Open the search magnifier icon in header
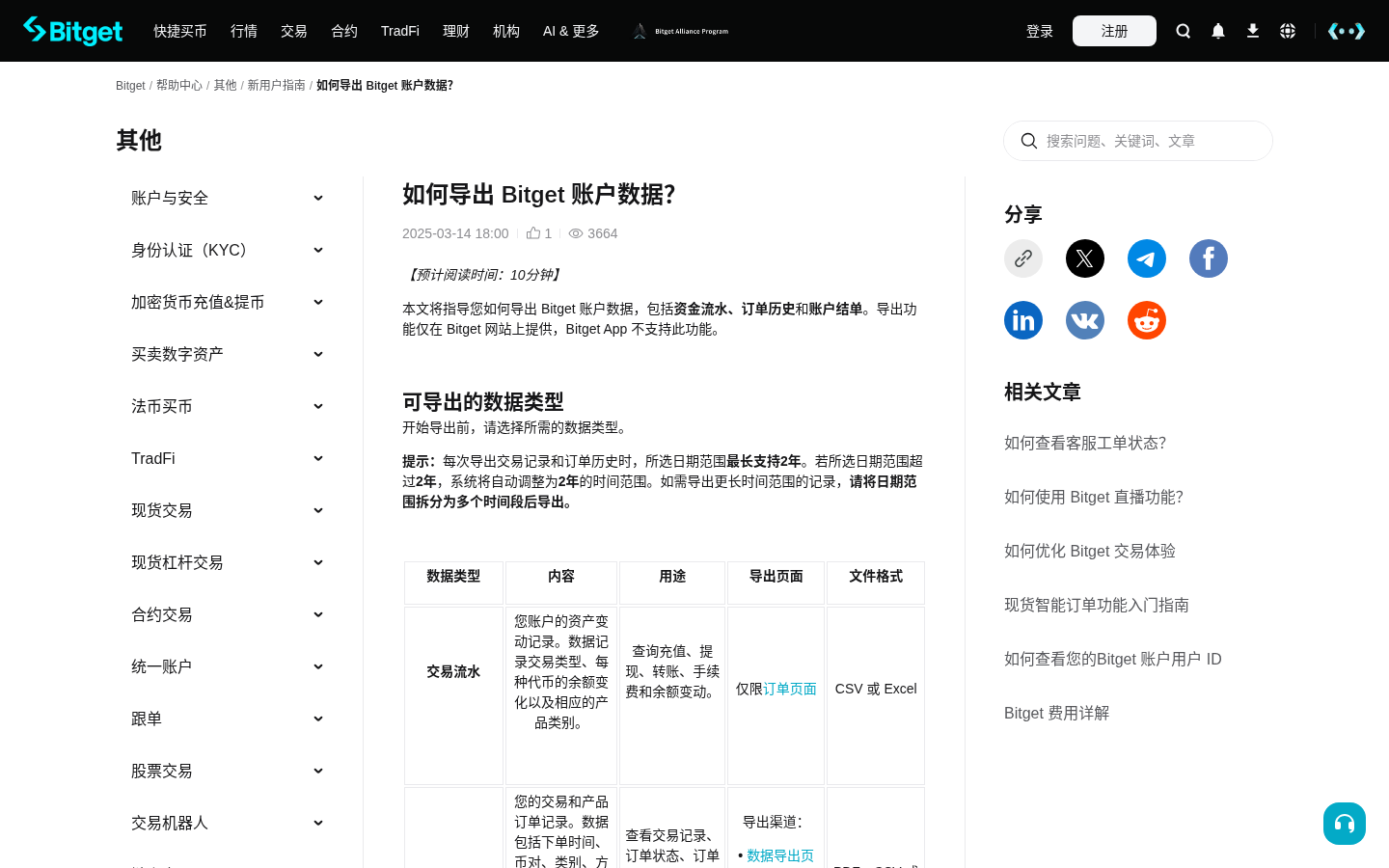This screenshot has height=868, width=1389. pyautogui.click(x=1184, y=31)
